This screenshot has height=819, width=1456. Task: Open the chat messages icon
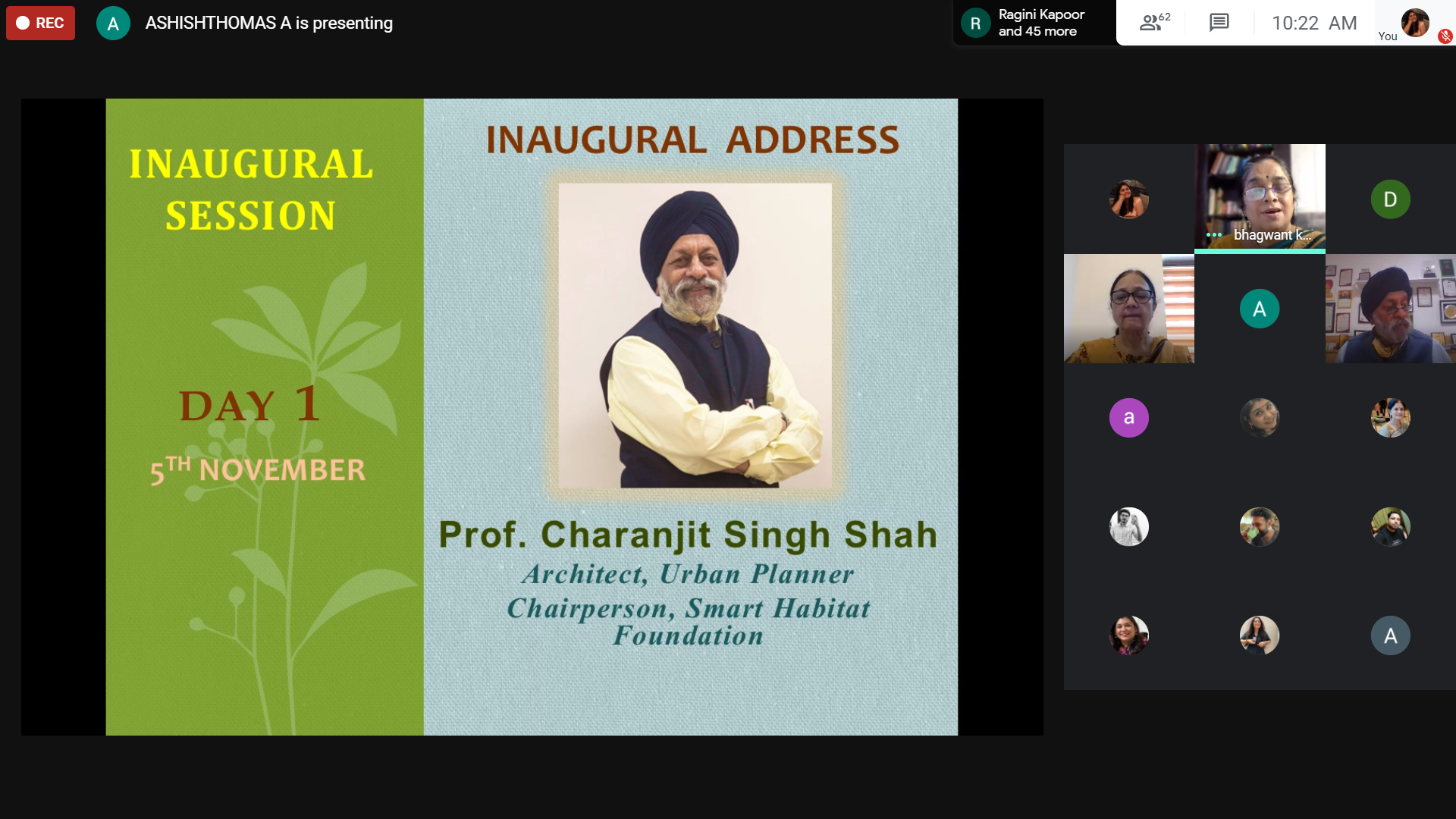click(1219, 23)
